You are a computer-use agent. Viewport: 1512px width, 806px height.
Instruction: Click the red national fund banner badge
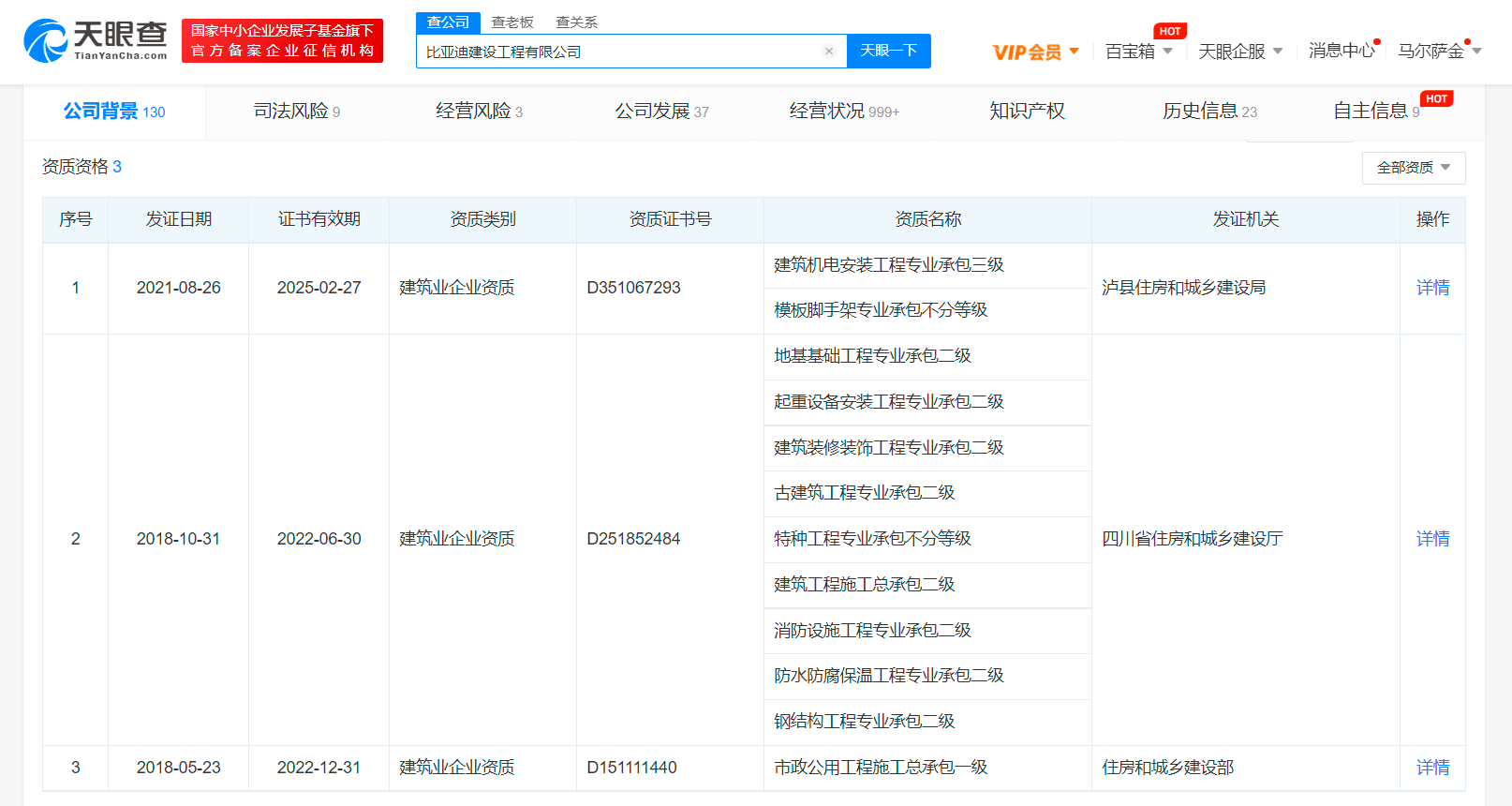point(282,41)
